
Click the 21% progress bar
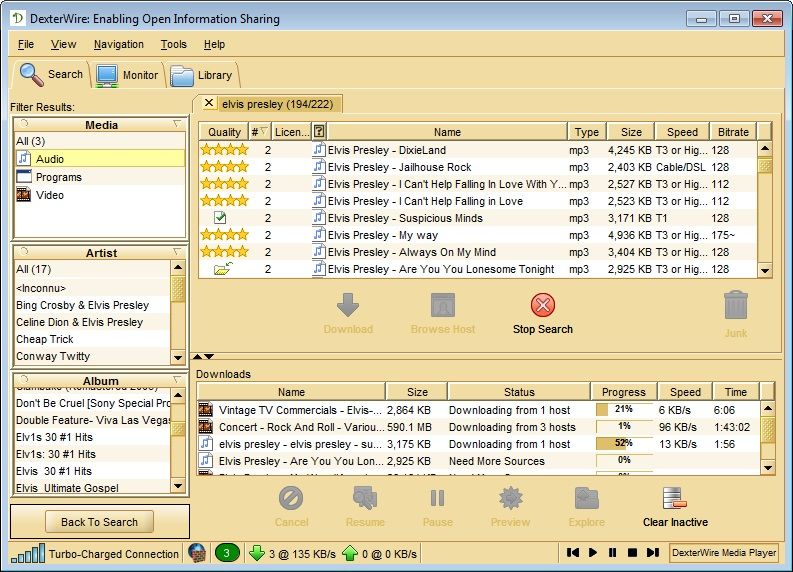point(624,409)
